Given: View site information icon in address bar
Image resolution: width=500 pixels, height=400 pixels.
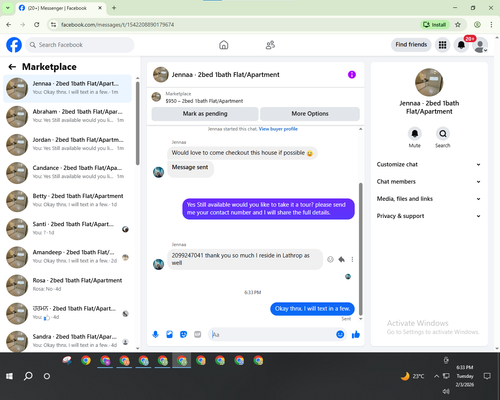Looking at the screenshot, I should click(53, 25).
